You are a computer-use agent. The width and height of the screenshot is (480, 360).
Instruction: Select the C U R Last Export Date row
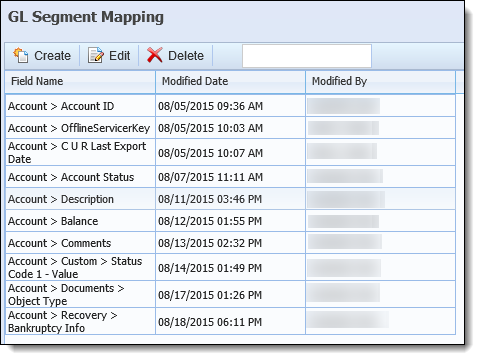click(x=230, y=152)
